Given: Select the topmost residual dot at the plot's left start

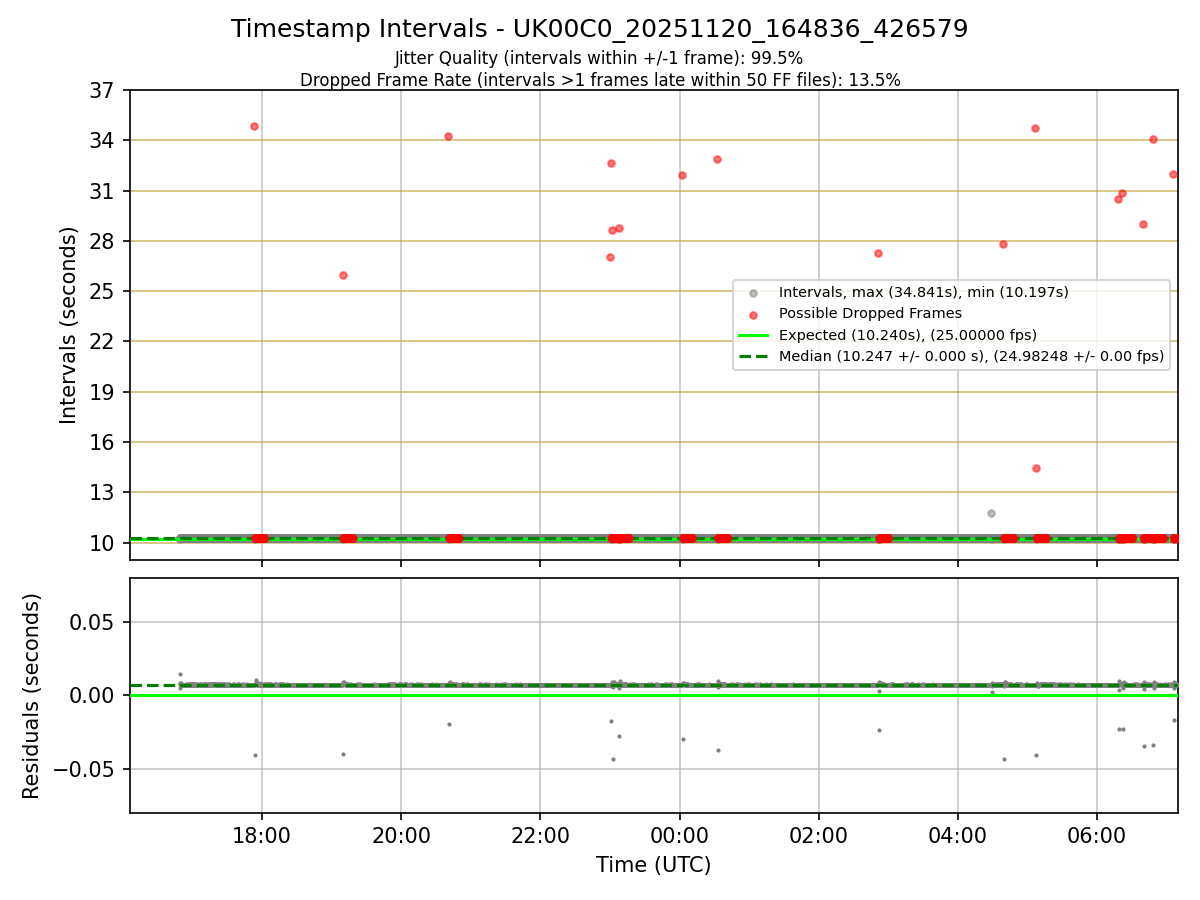Looking at the screenshot, I should click(x=180, y=674).
